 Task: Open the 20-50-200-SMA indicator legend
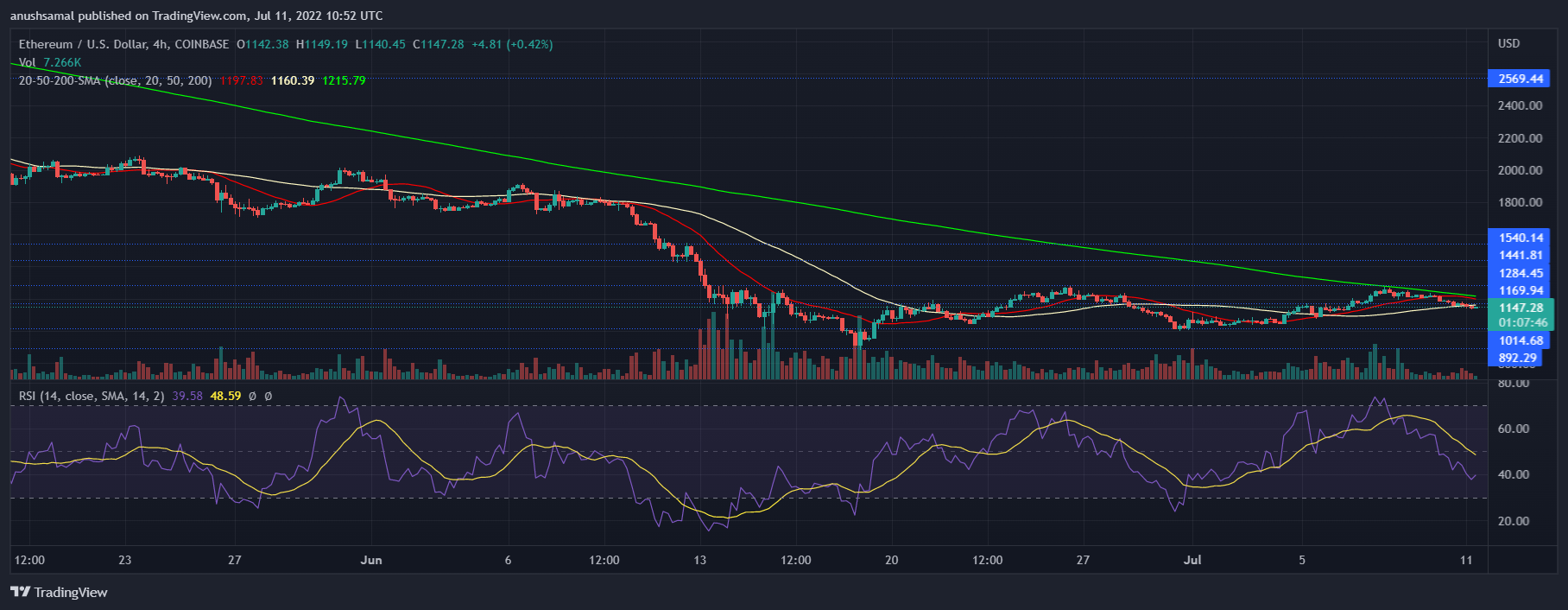[x=116, y=80]
